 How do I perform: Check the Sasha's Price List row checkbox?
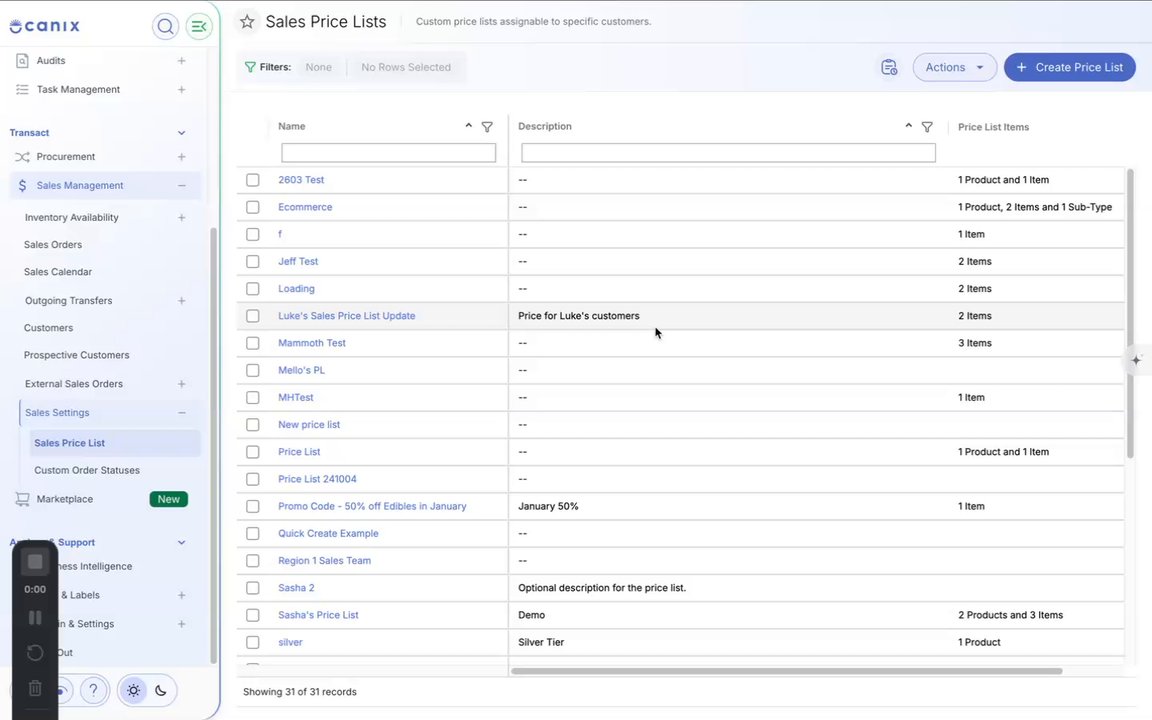253,615
